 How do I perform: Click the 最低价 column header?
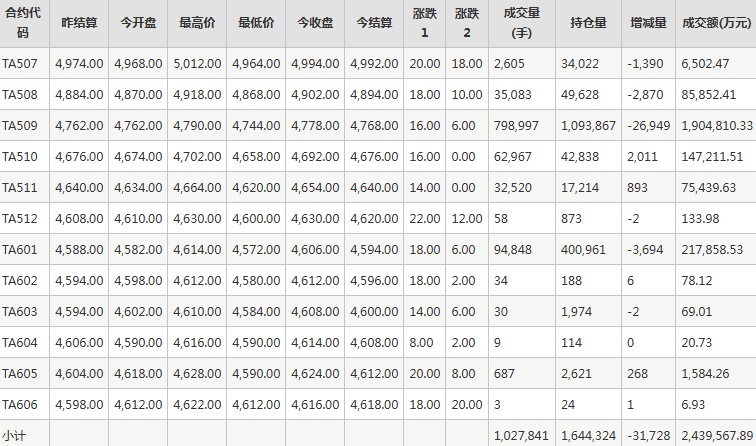coord(256,23)
